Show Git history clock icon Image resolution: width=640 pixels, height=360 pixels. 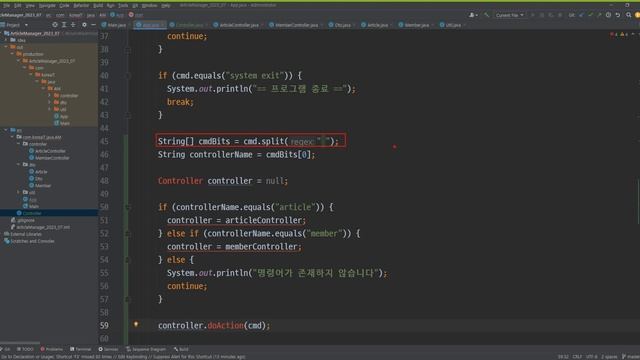[608, 15]
